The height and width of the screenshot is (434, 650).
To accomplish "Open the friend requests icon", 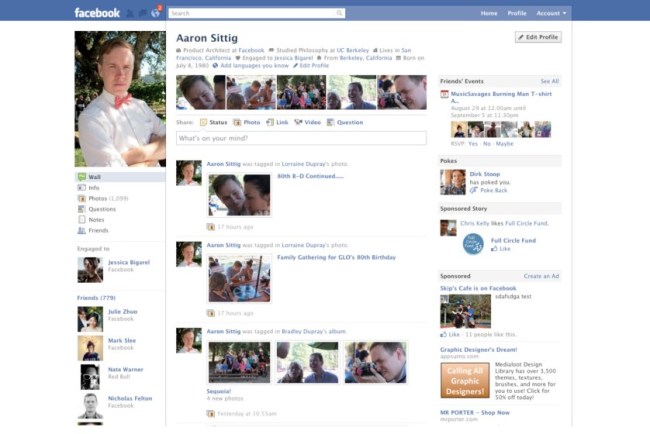I will pos(130,13).
